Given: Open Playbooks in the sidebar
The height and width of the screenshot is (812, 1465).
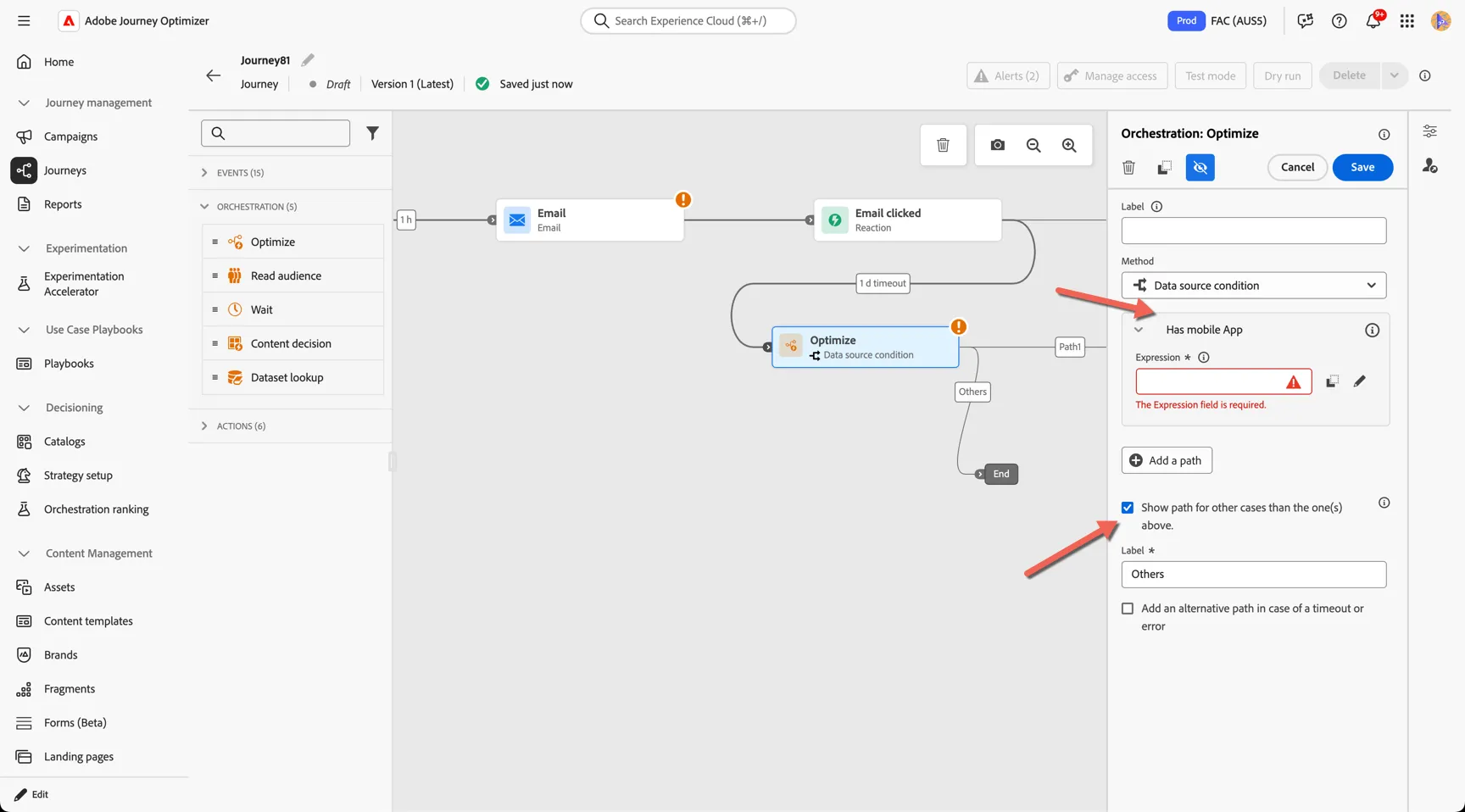Looking at the screenshot, I should click(69, 364).
